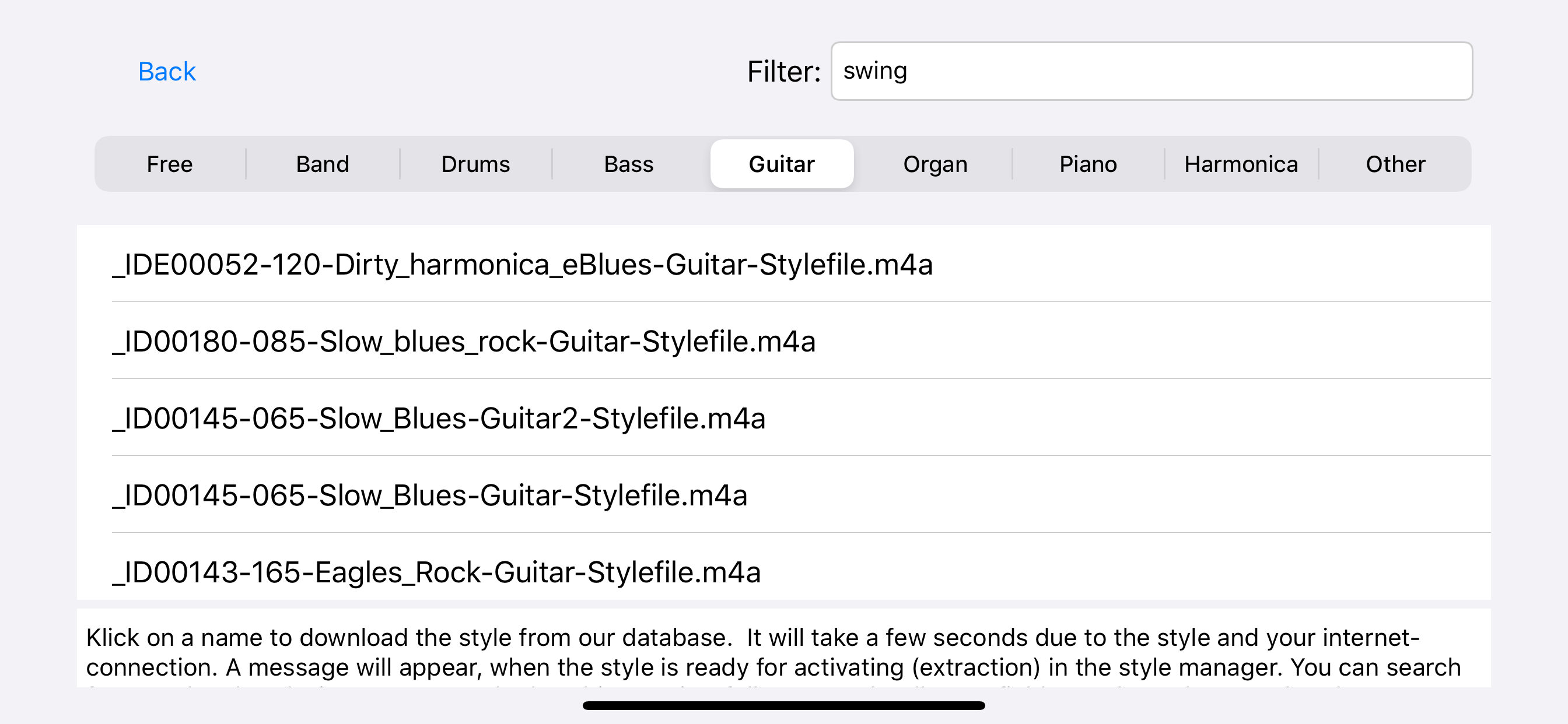Select the Guitar segment tab
1568x724 pixels.
pyautogui.click(x=782, y=164)
